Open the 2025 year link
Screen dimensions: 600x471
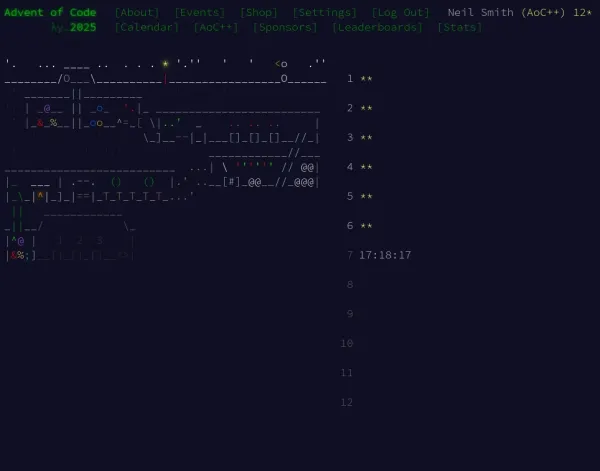tap(83, 27)
